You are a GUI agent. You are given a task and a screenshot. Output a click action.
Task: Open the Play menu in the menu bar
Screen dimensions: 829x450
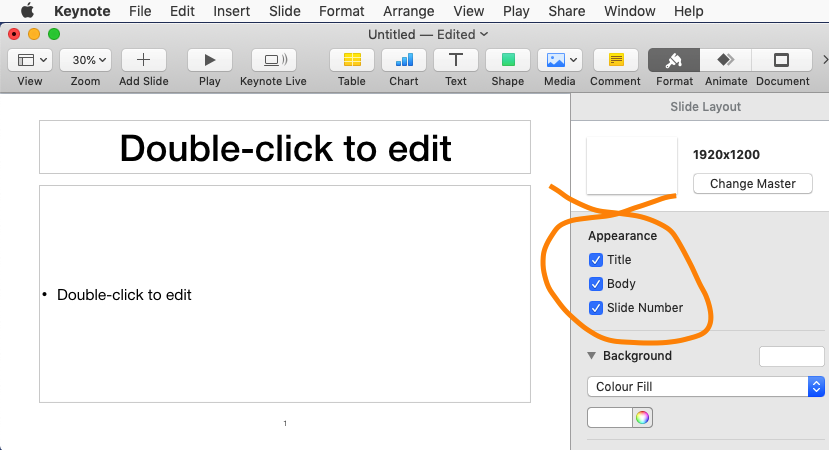click(x=516, y=11)
